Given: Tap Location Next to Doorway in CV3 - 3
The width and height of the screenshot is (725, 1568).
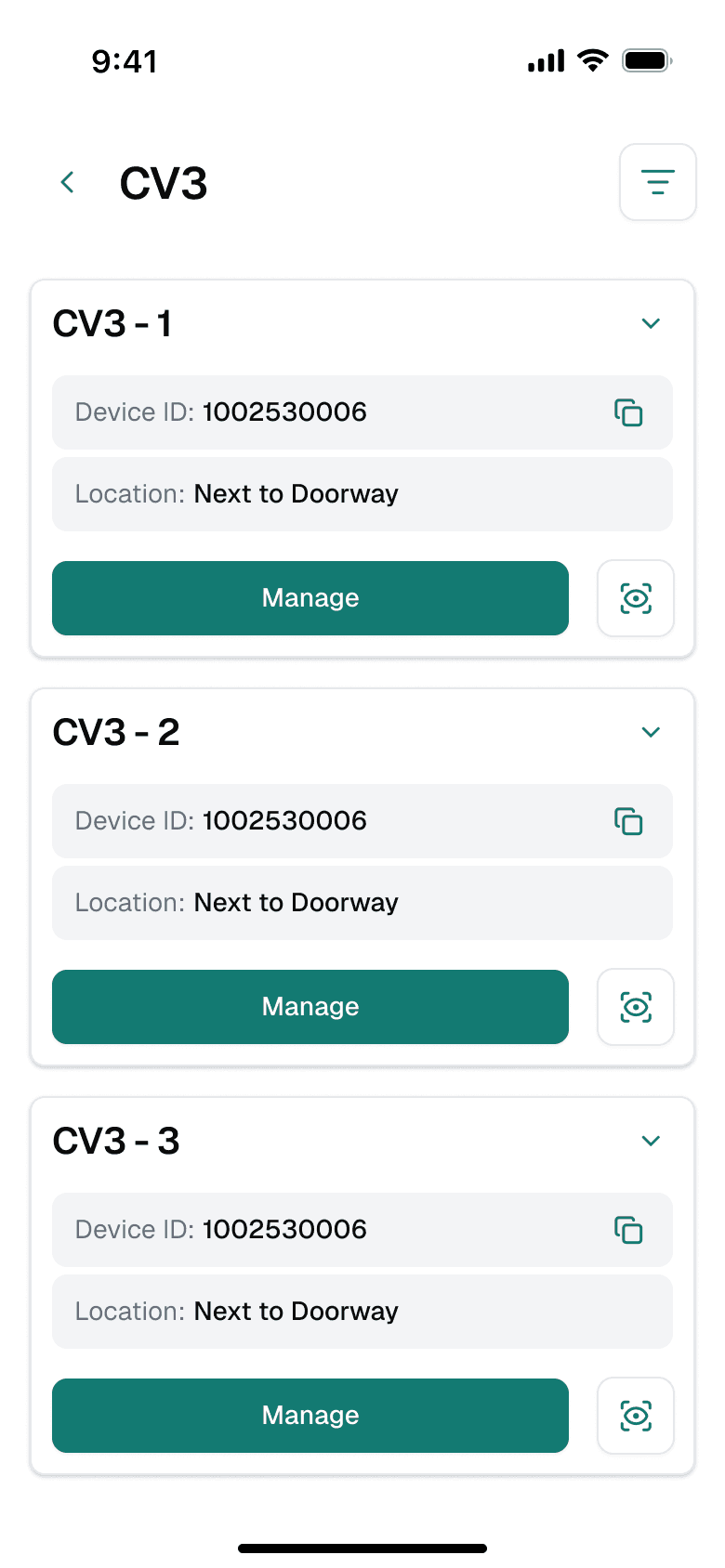Looking at the screenshot, I should 362,1312.
